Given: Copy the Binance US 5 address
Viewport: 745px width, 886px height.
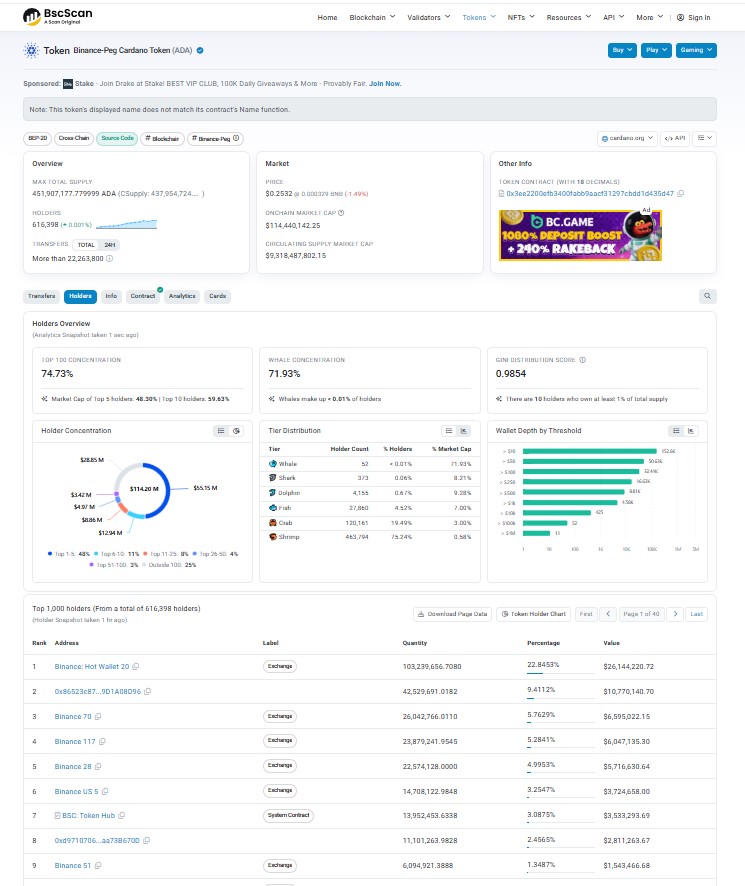Looking at the screenshot, I should tap(105, 792).
